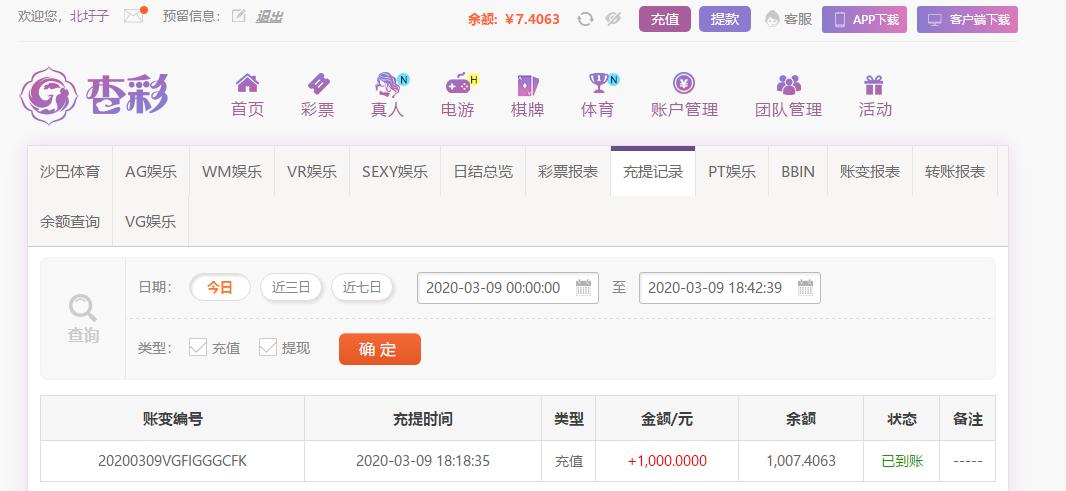Click transaction number 20200309VGFIGGGCFK
Viewport: 1066px width, 491px height.
[x=172, y=461]
